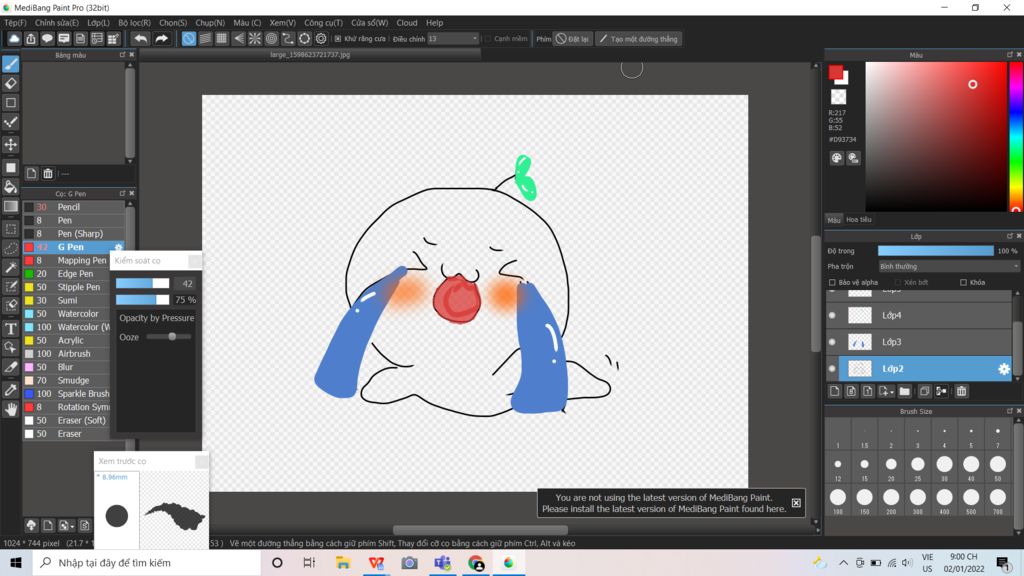Click the Undo arrow in toolbar
Screen dimensions: 1024x576
coord(140,39)
